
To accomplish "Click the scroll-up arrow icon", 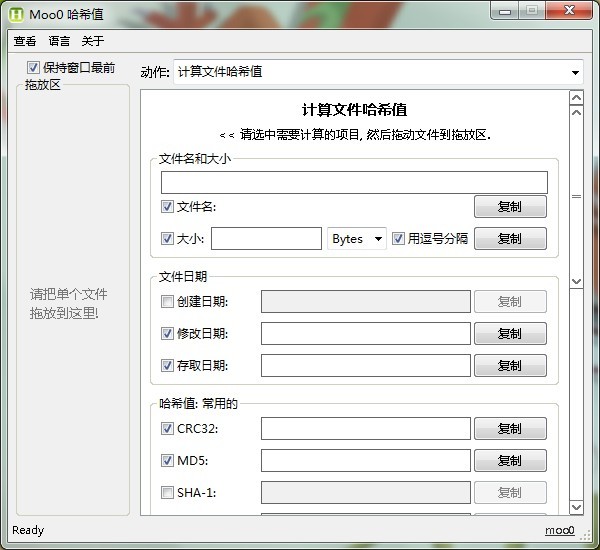I will 576,113.
